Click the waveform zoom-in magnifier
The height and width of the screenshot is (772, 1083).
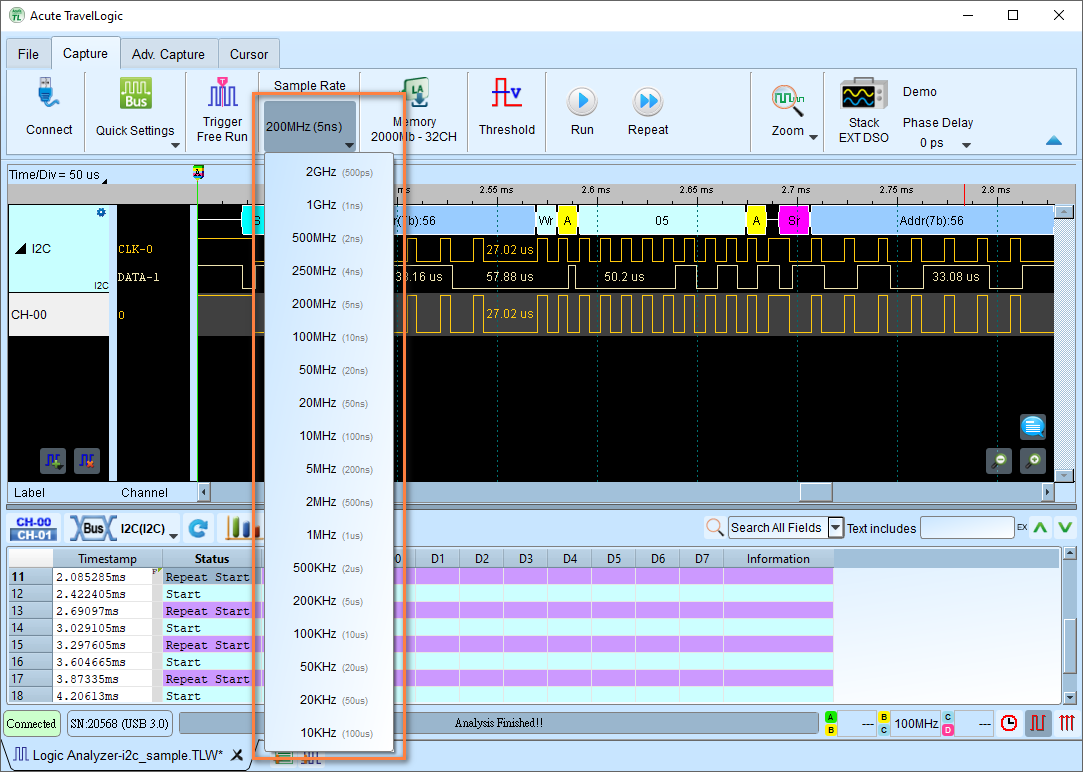[x=1033, y=461]
